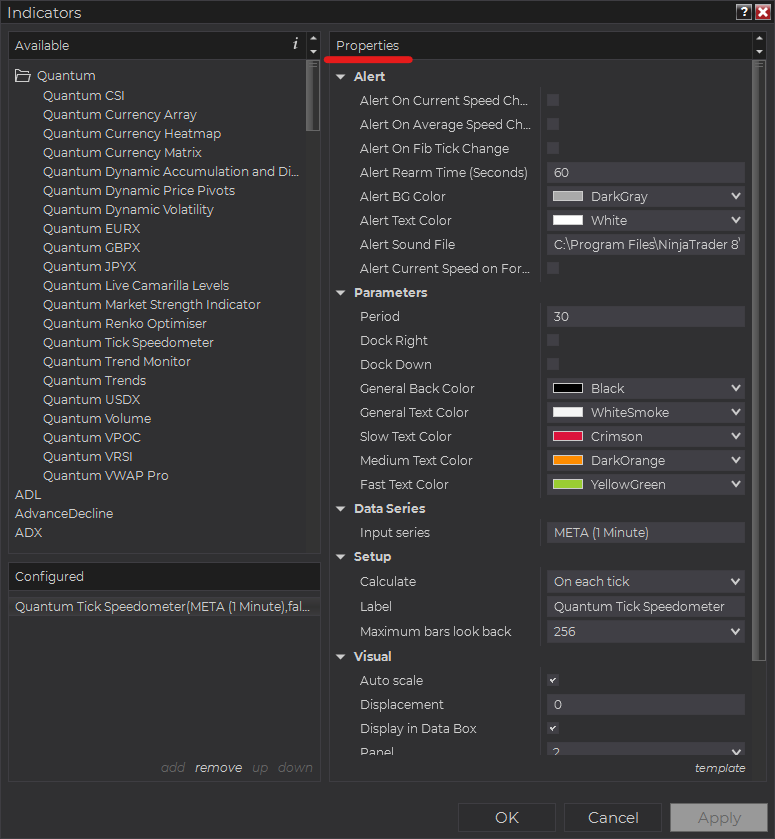Click Properties panel scroll-down arrow
The height and width of the screenshot is (839, 775).
[x=759, y=52]
